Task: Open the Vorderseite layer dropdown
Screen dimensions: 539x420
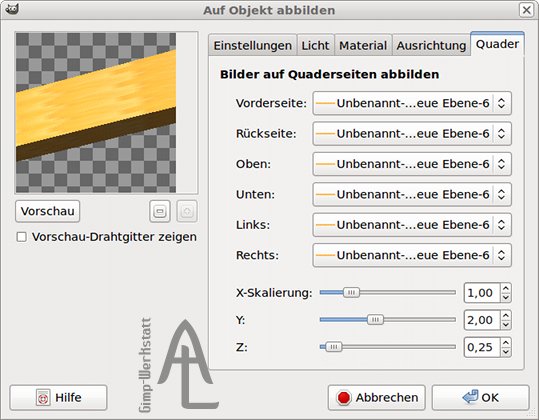Action: pos(412,103)
